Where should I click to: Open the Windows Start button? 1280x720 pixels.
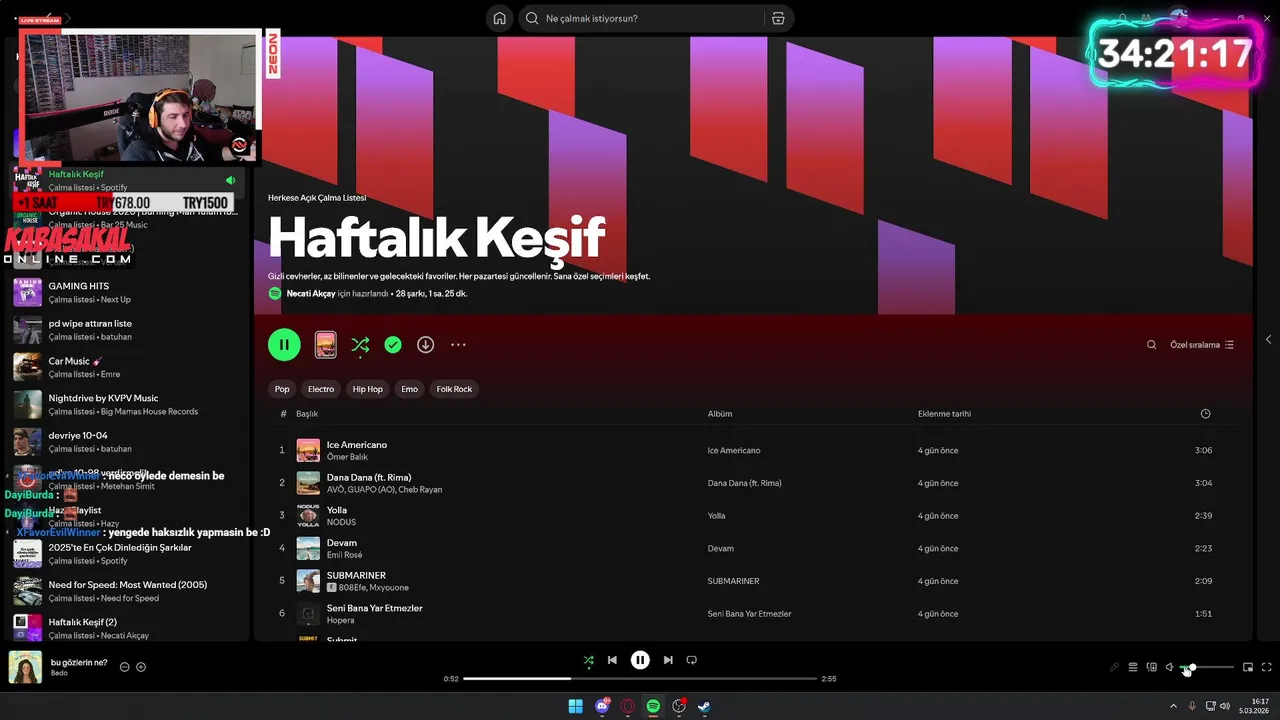(575, 706)
